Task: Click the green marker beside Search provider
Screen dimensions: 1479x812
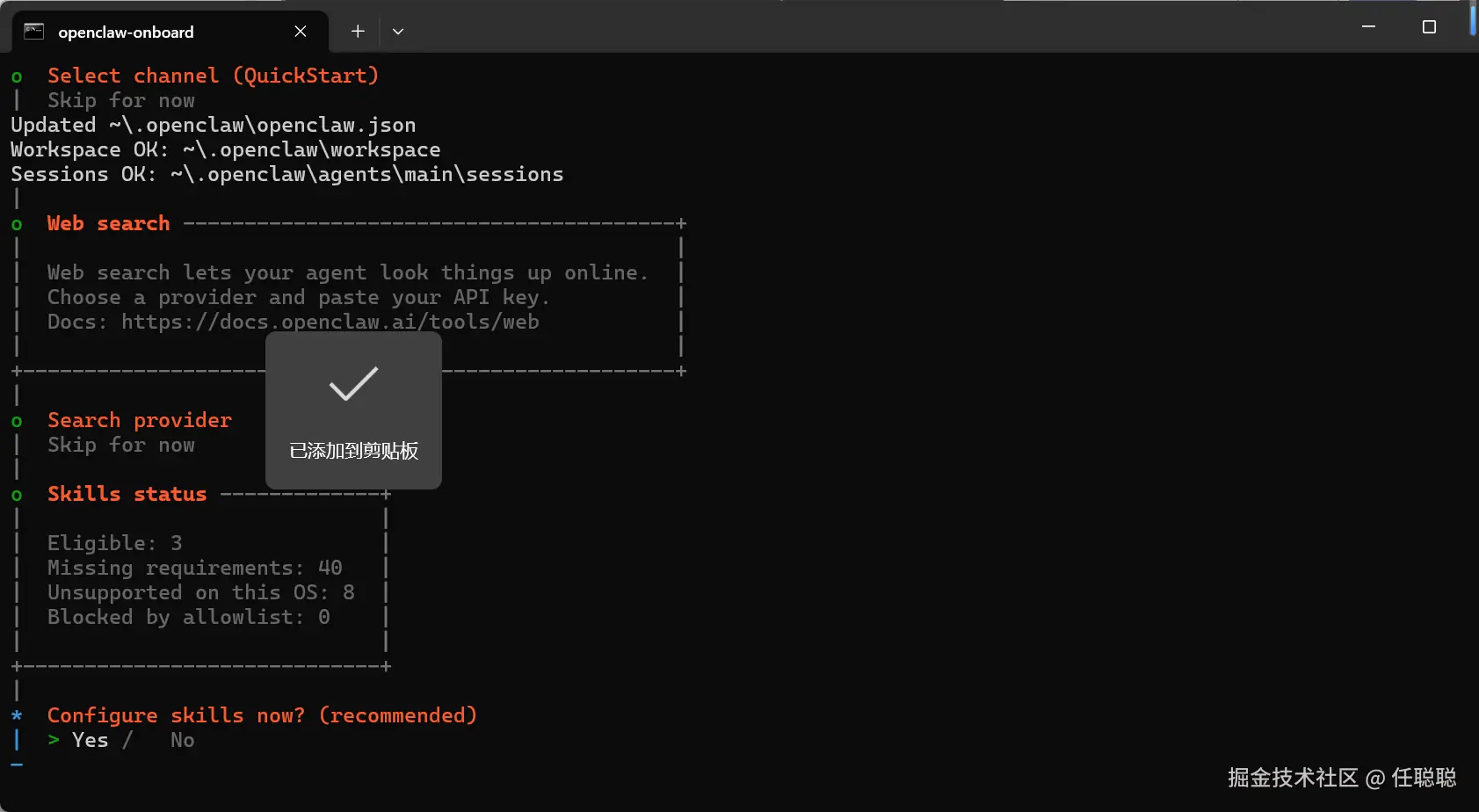Action: [17, 421]
